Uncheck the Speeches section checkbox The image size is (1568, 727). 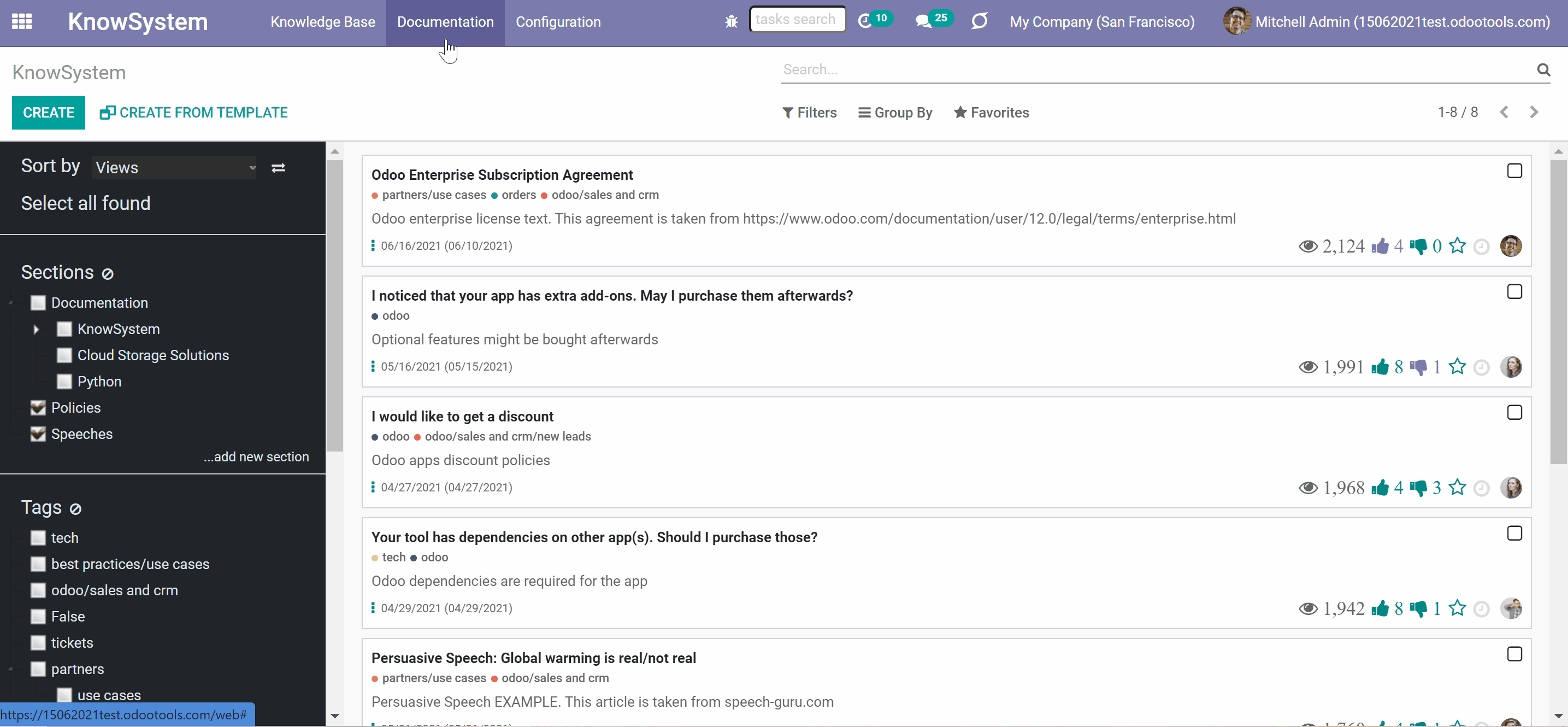coord(38,433)
